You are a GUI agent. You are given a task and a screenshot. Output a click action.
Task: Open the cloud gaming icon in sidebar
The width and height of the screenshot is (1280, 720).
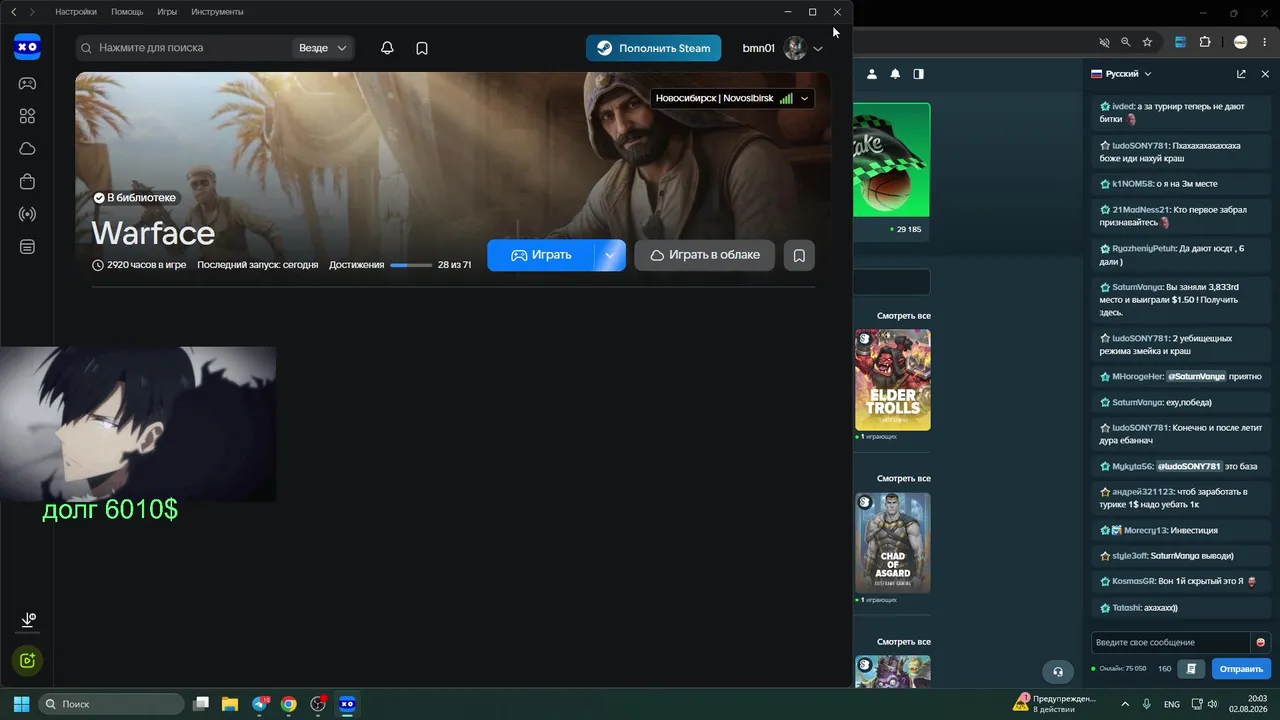(x=27, y=149)
